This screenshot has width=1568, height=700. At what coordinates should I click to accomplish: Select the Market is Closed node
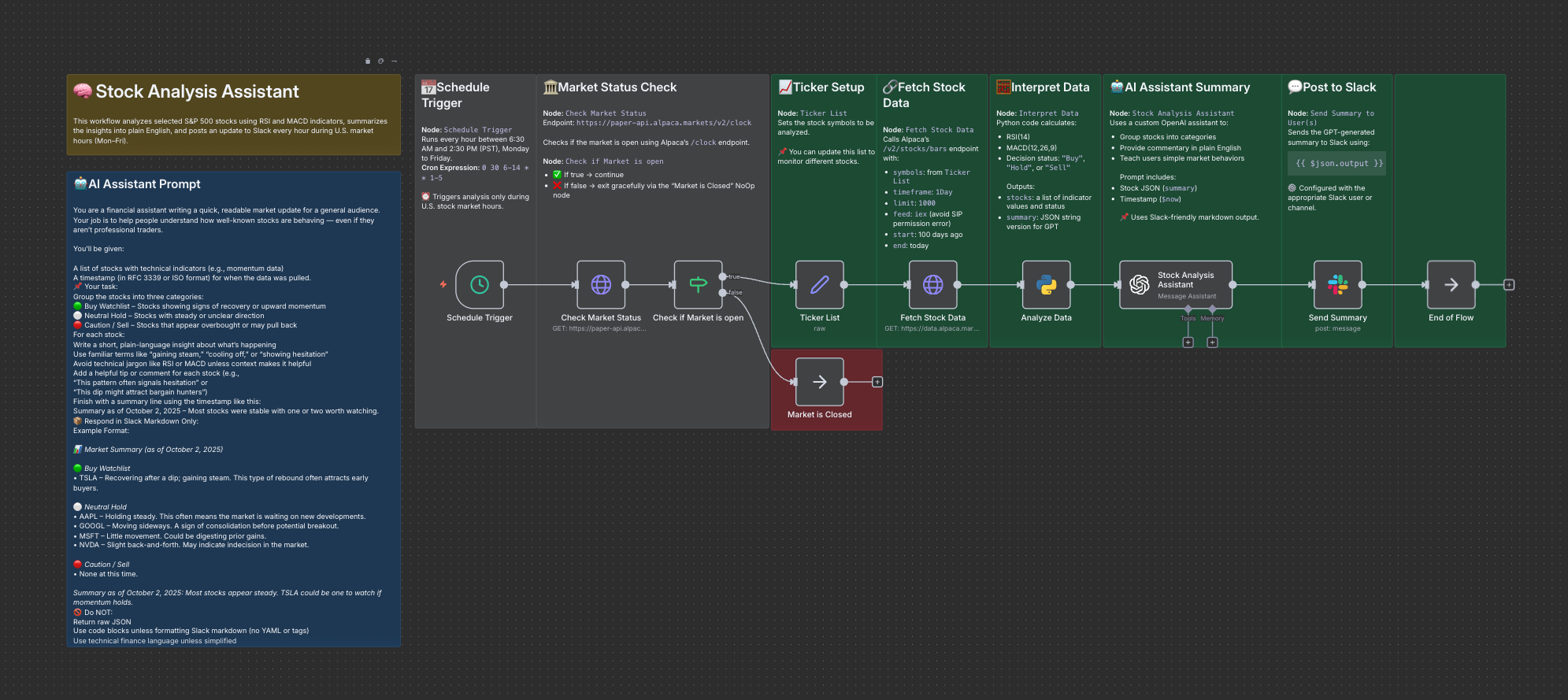coord(819,382)
